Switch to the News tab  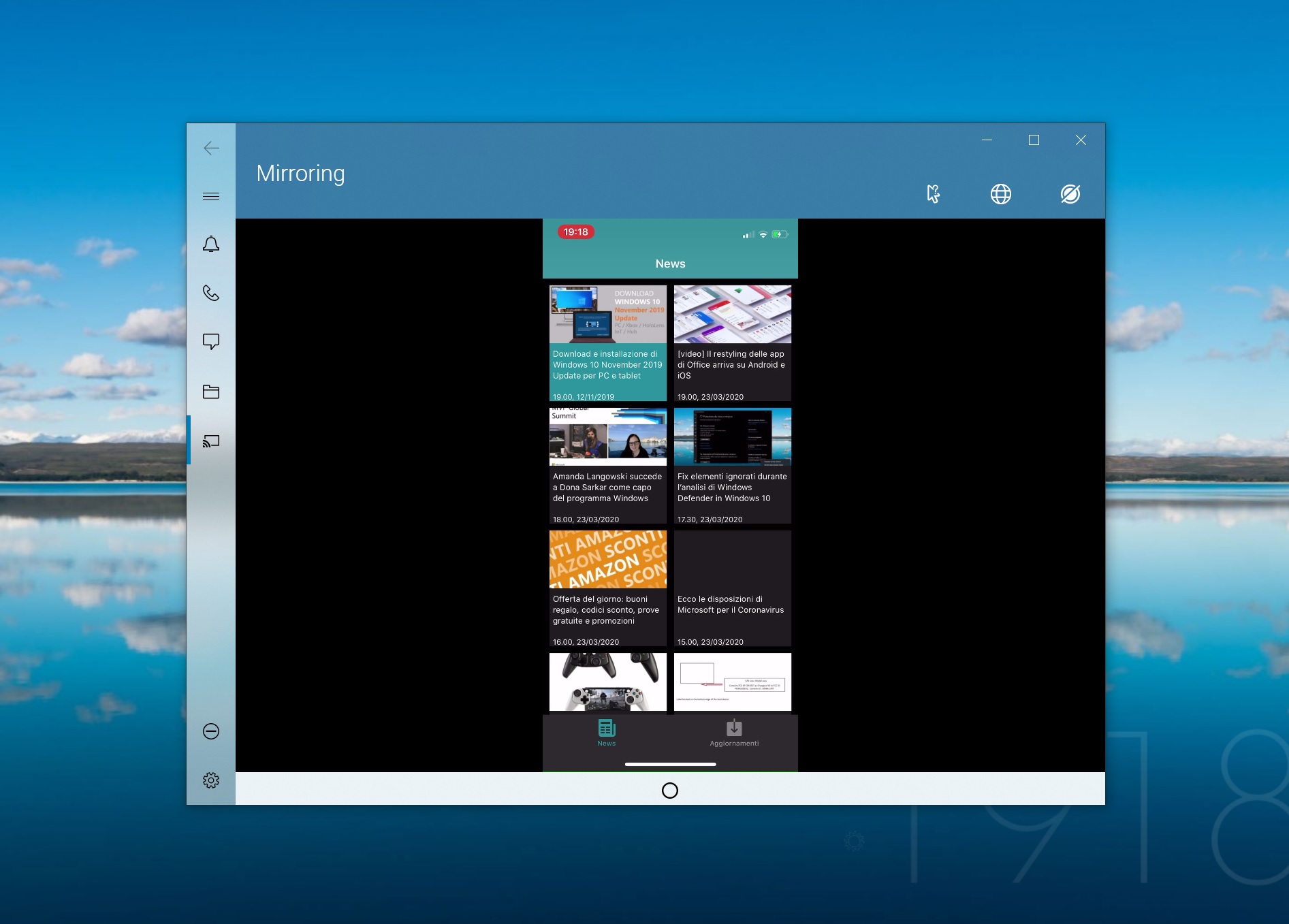606,733
